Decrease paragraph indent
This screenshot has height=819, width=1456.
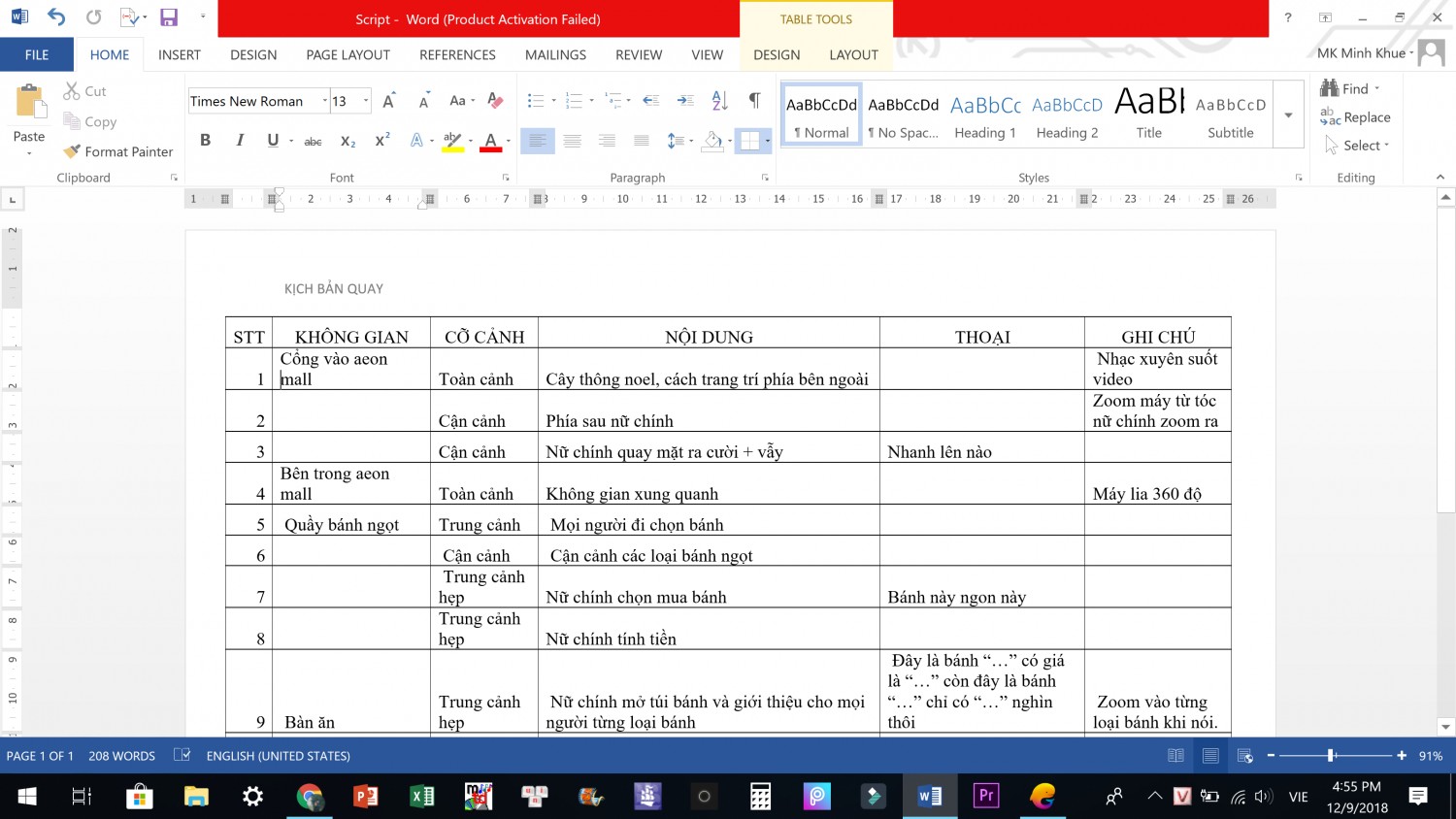click(x=650, y=101)
